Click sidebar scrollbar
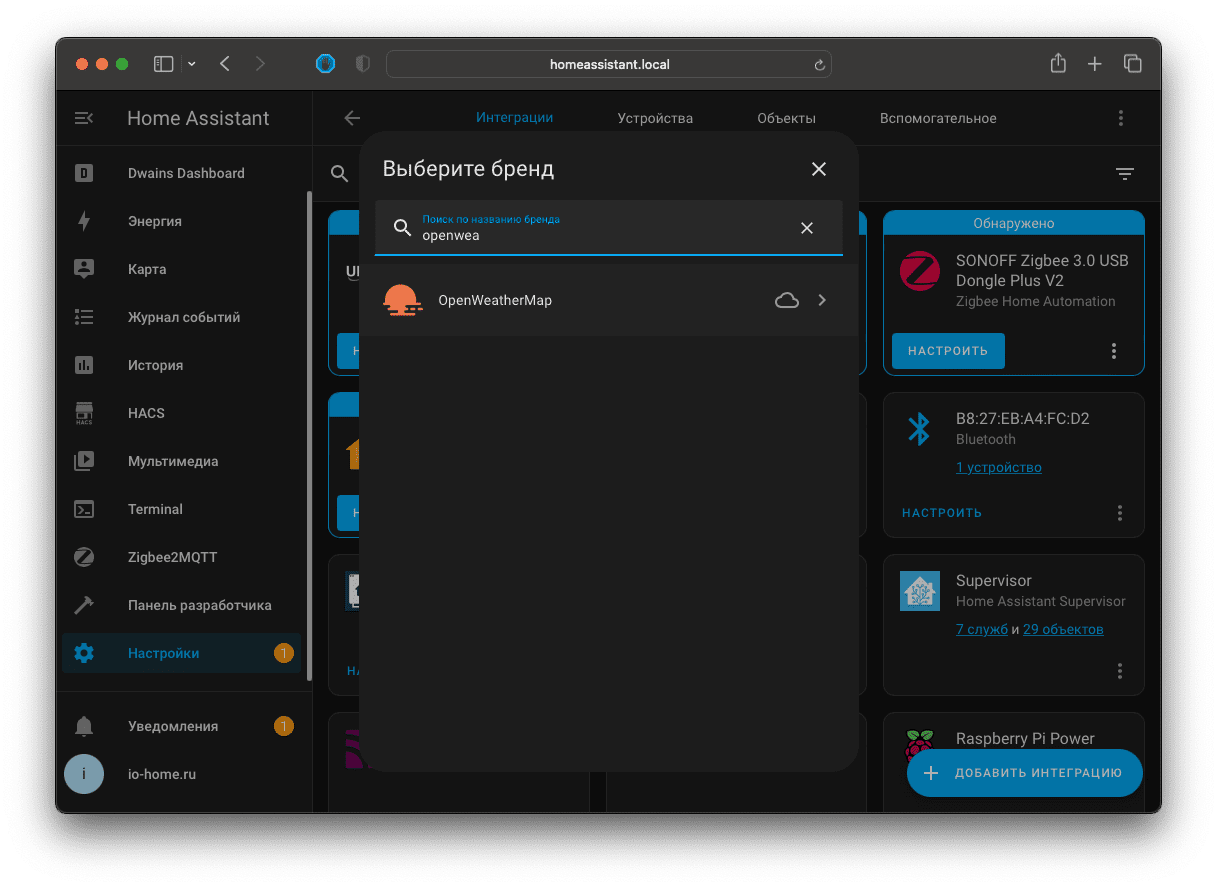The height and width of the screenshot is (887, 1217). click(309, 435)
